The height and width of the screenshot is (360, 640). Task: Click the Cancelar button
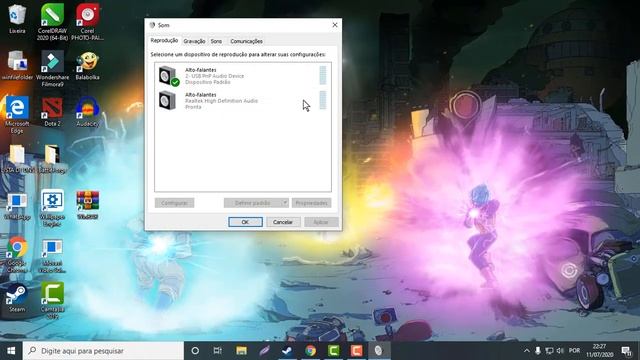point(283,222)
